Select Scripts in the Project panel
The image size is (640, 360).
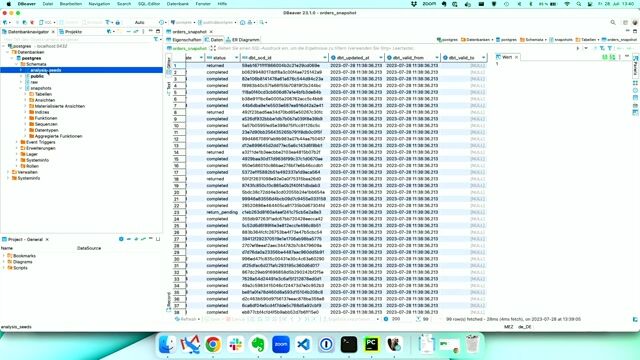(x=20, y=268)
